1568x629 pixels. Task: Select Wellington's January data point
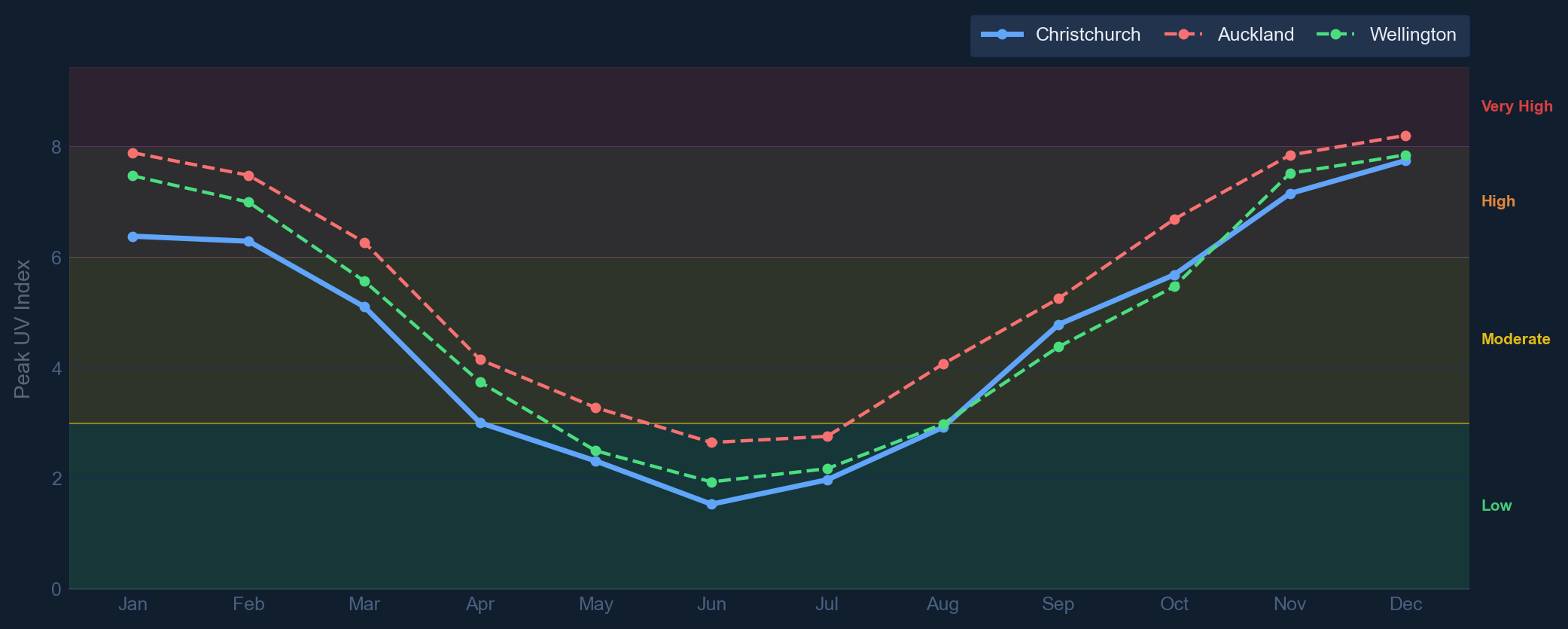click(133, 176)
